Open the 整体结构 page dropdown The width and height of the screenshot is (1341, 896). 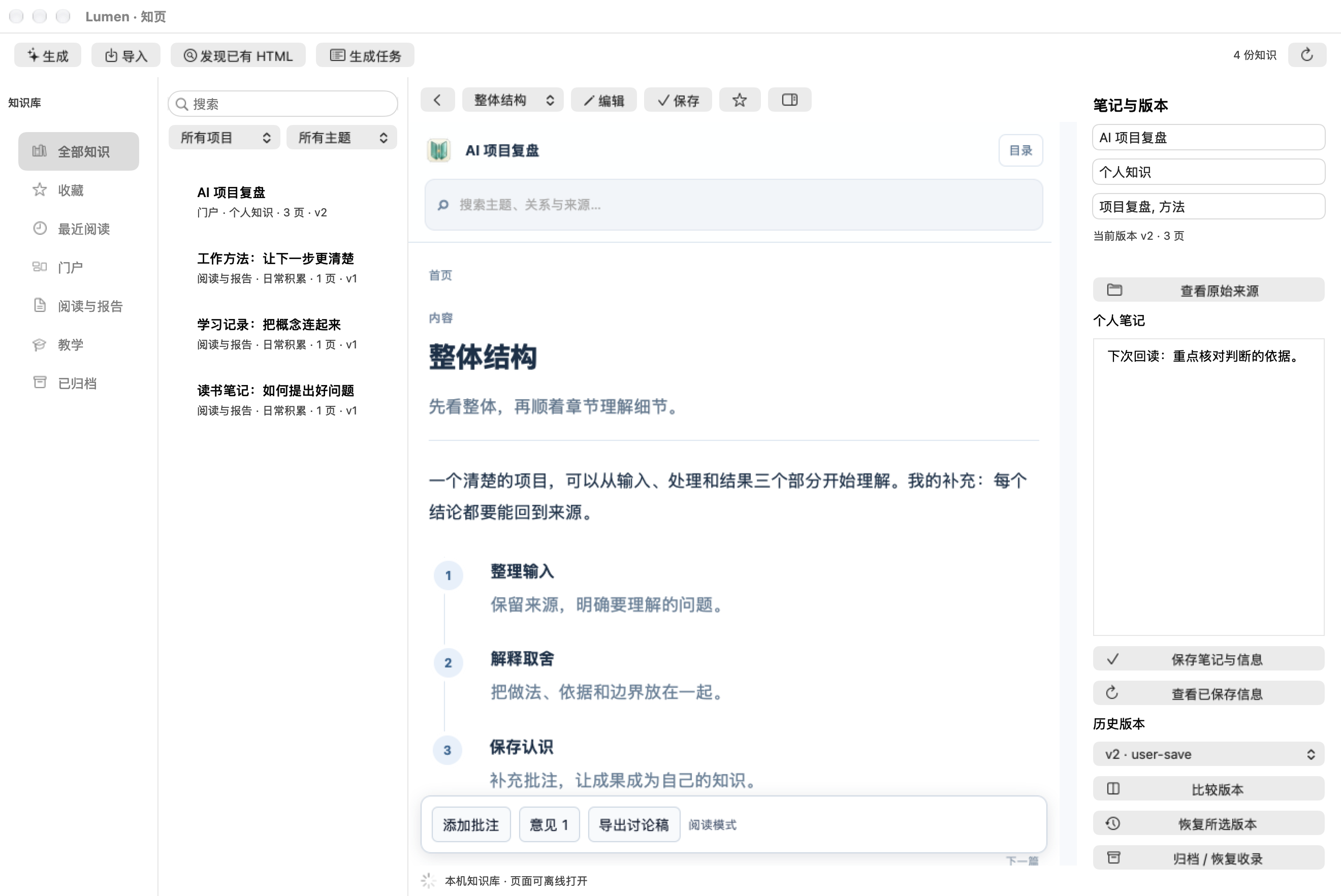pos(513,100)
